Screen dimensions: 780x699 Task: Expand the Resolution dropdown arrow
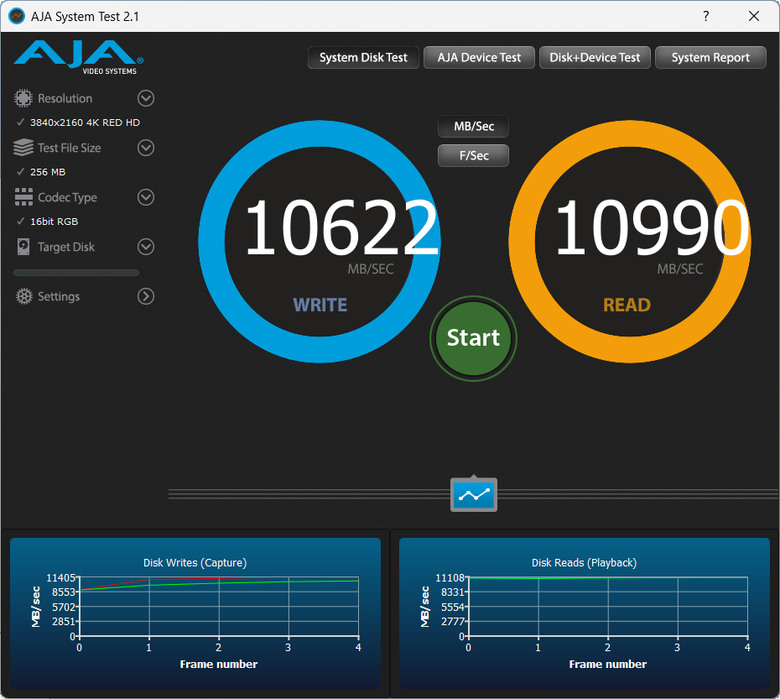point(146,98)
